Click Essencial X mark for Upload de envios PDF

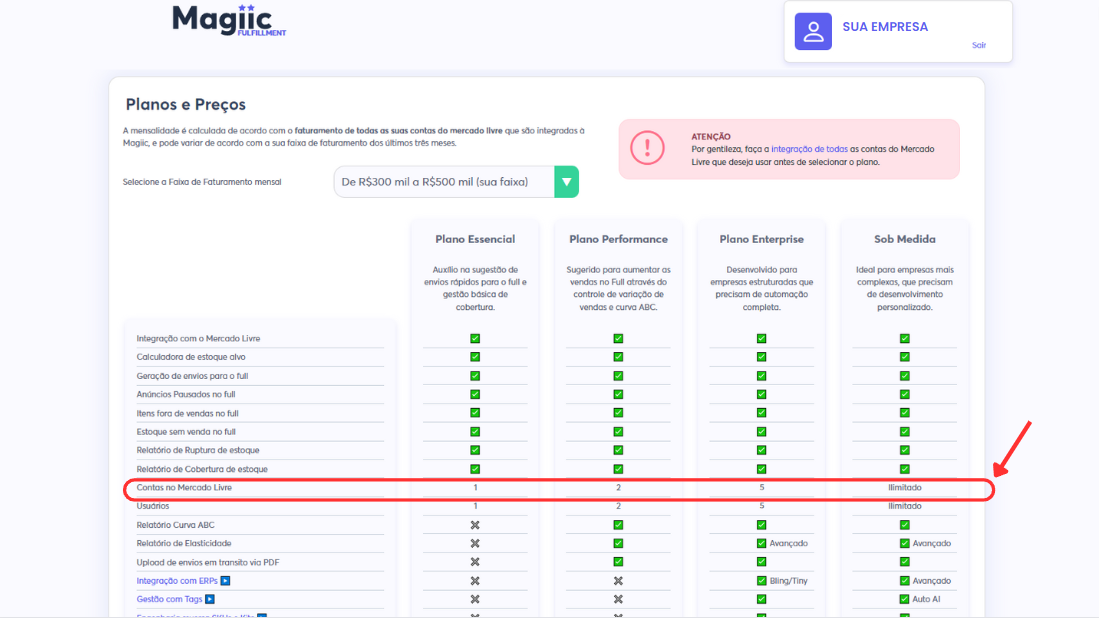(x=475, y=562)
